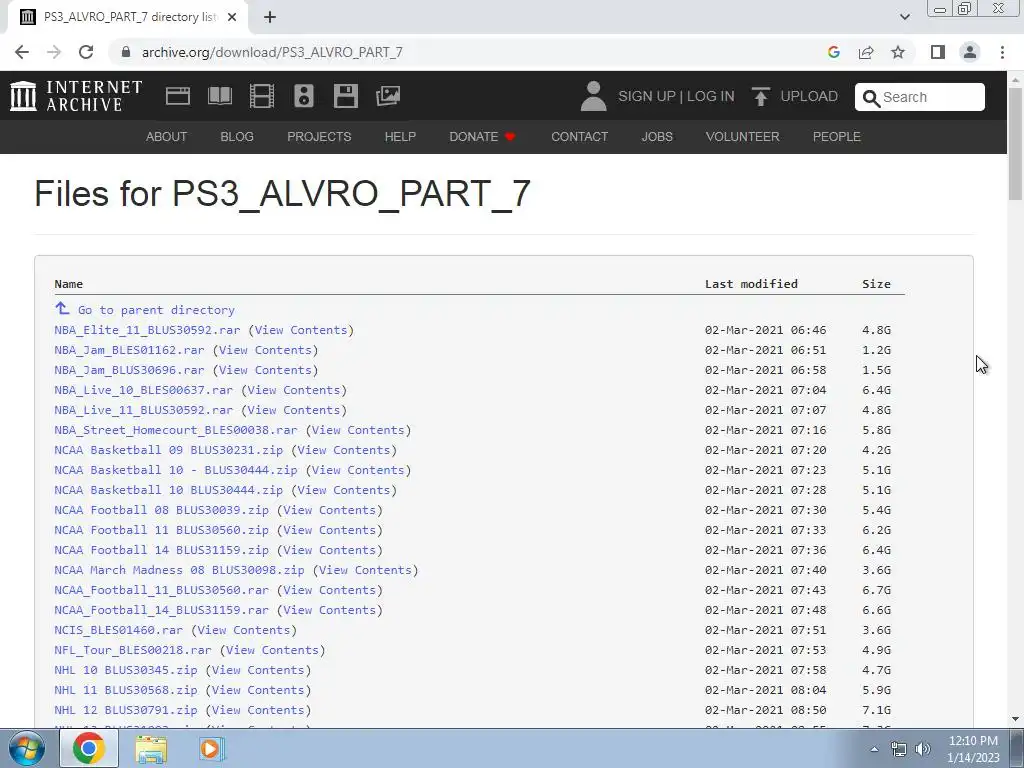This screenshot has width=1024, height=768.
Task: Open the VOLUNTEER menu item
Action: [x=743, y=136]
